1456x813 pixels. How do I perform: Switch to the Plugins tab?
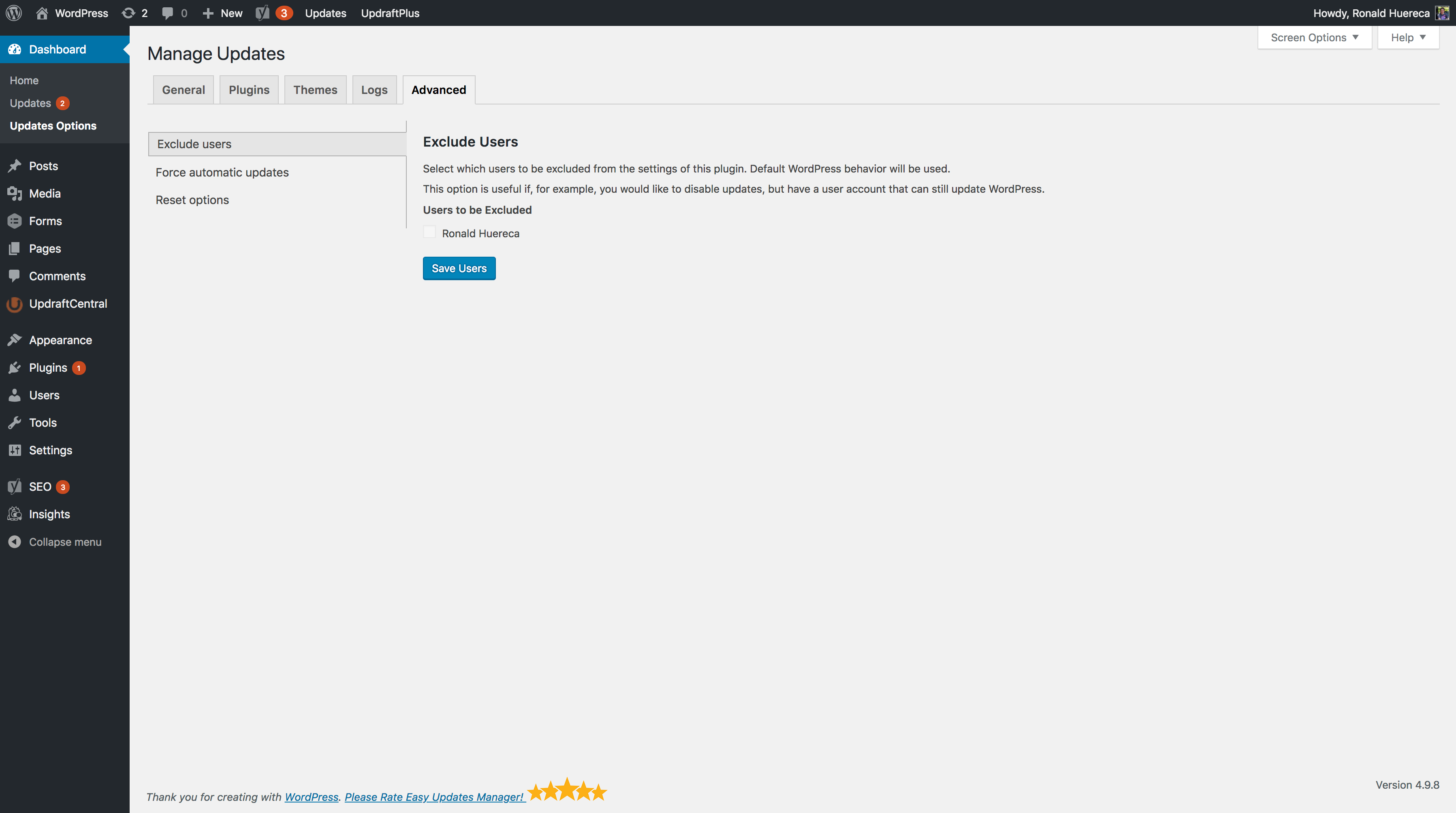[249, 90]
